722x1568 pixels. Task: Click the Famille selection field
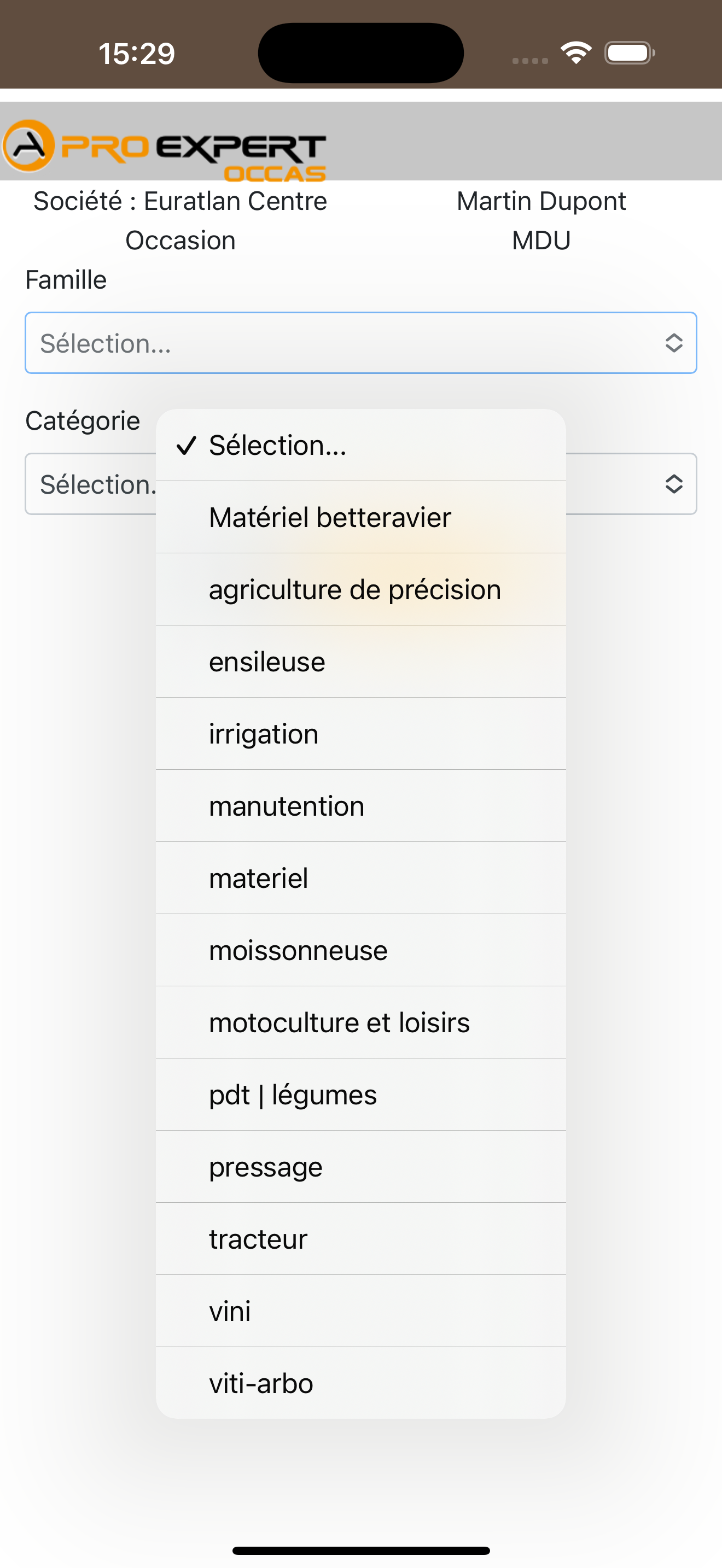[361, 343]
